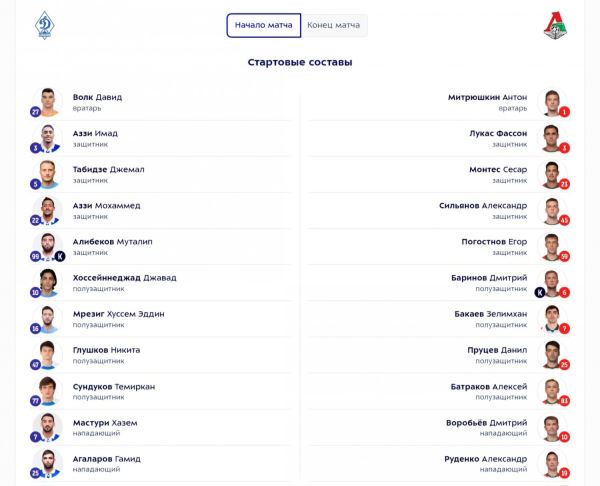Open the Табидзе Джемал player link
Viewport: 600px width, 486px height.
click(108, 169)
